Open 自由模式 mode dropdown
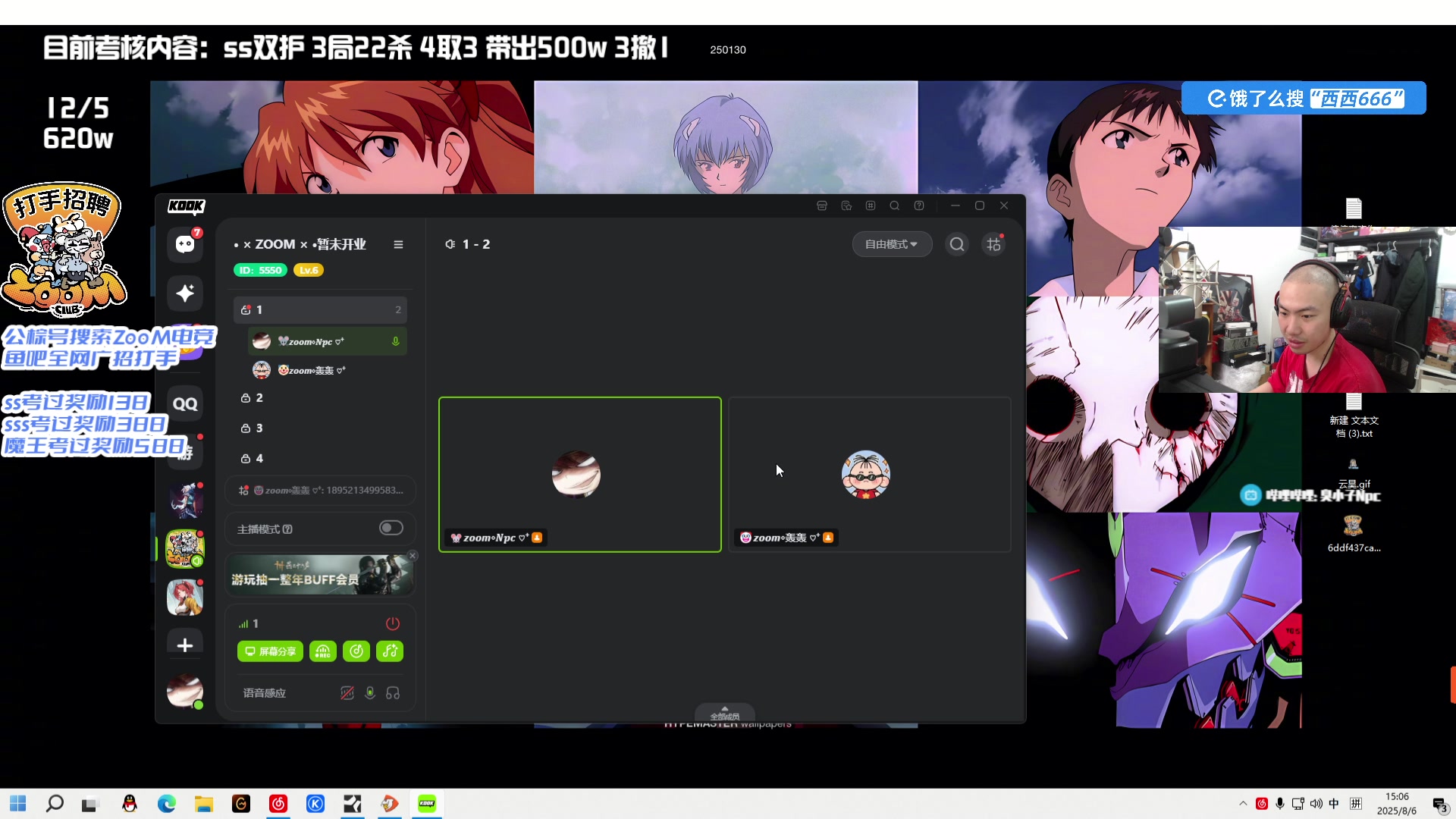This screenshot has width=1456, height=819. (x=892, y=244)
